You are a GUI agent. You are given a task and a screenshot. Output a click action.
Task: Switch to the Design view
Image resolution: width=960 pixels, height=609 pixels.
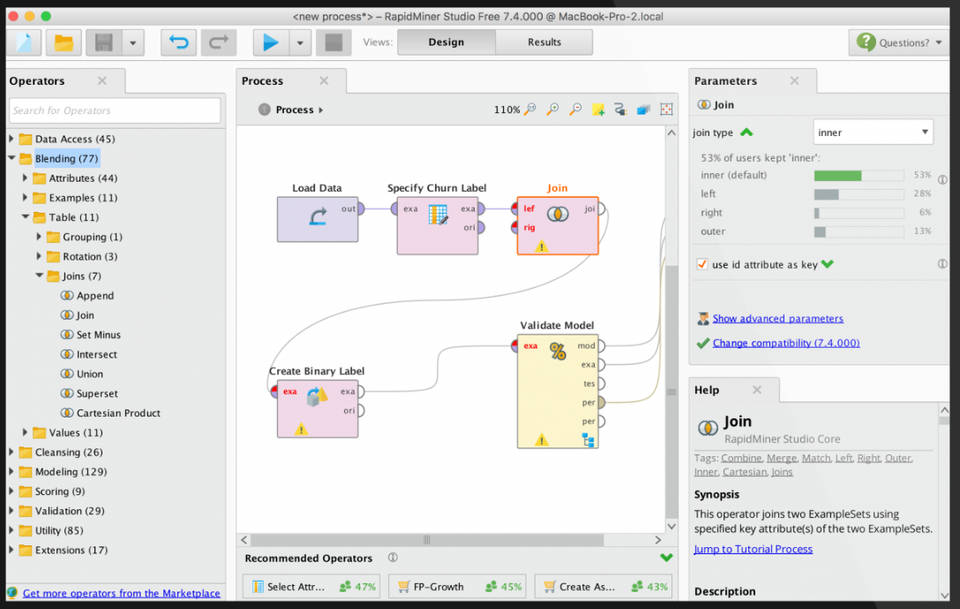(x=446, y=42)
